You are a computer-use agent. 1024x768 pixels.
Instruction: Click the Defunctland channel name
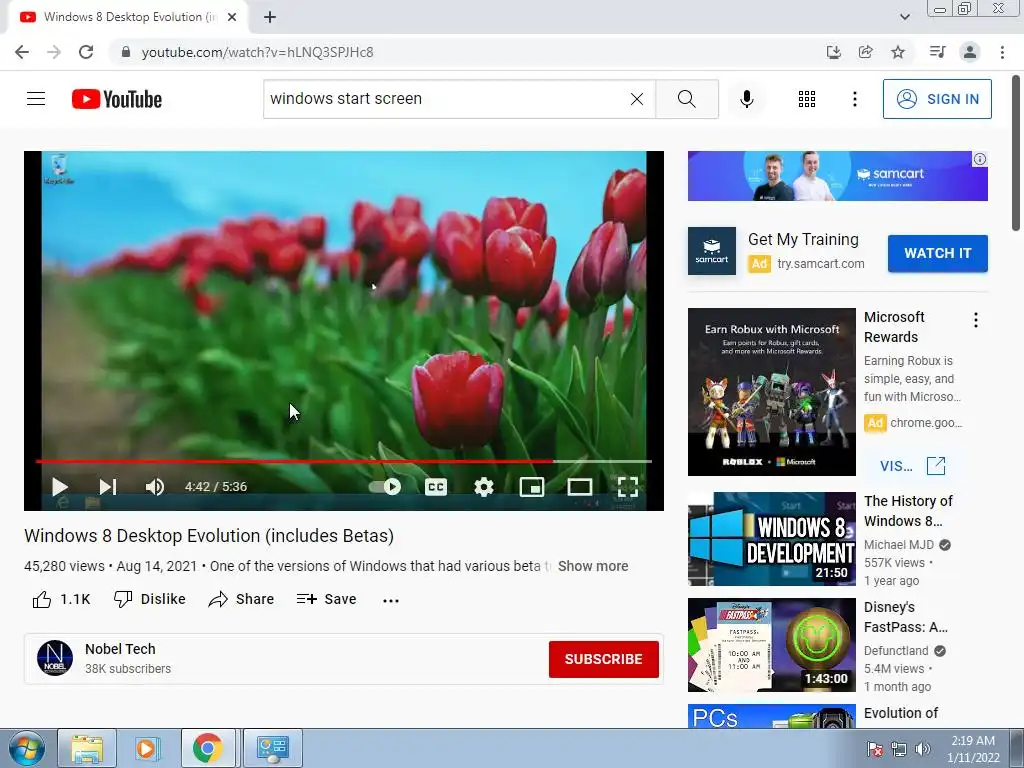[896, 650]
